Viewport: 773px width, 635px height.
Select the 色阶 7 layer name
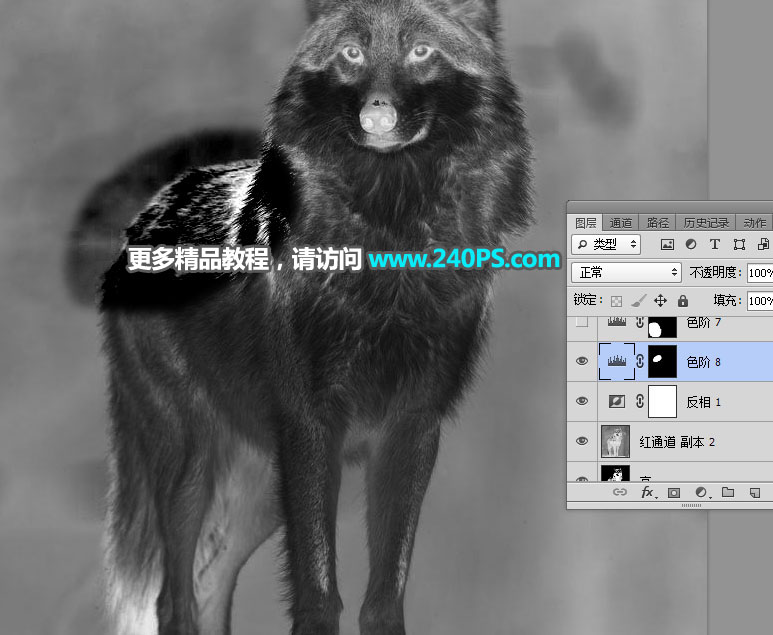pos(703,323)
